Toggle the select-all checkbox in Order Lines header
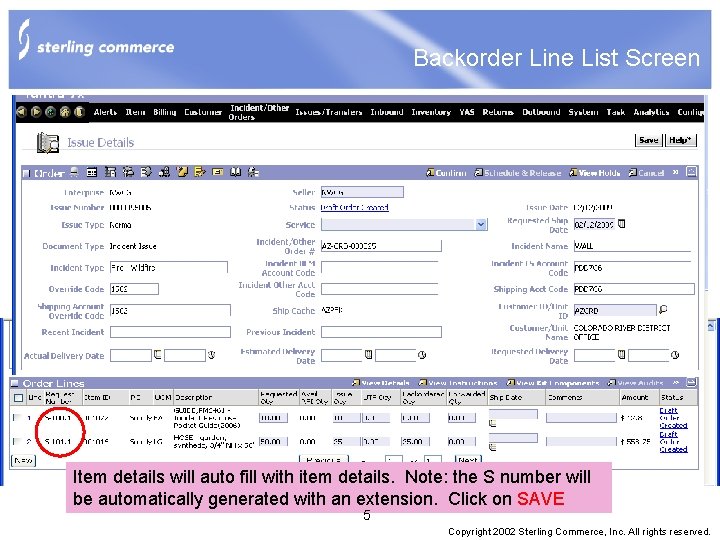The image size is (720, 540). click(x=18, y=398)
